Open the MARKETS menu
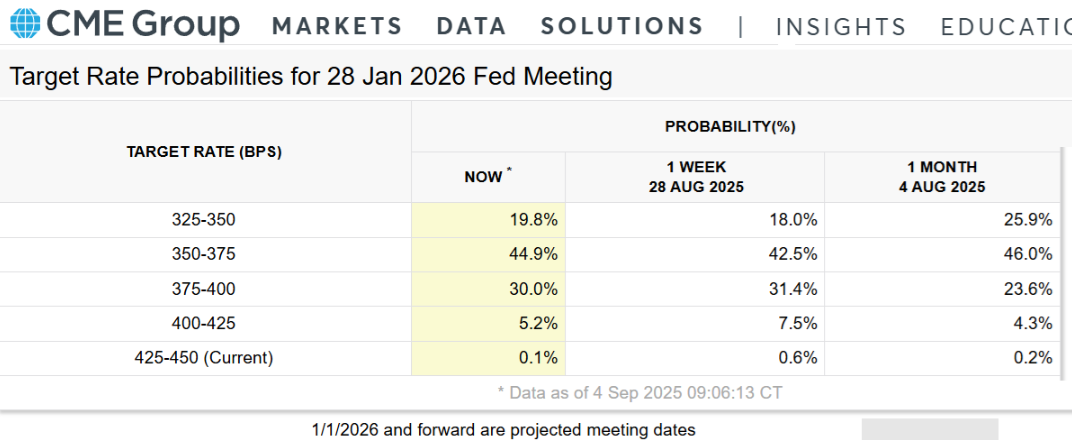Viewport: 1072px width, 440px height. pyautogui.click(x=337, y=26)
